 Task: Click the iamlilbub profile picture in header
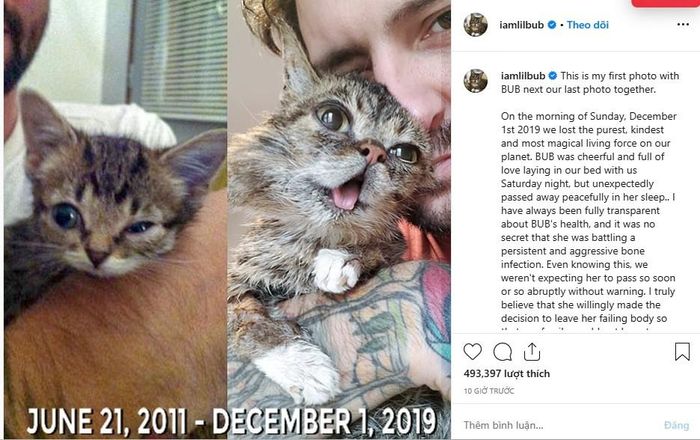pos(475,25)
